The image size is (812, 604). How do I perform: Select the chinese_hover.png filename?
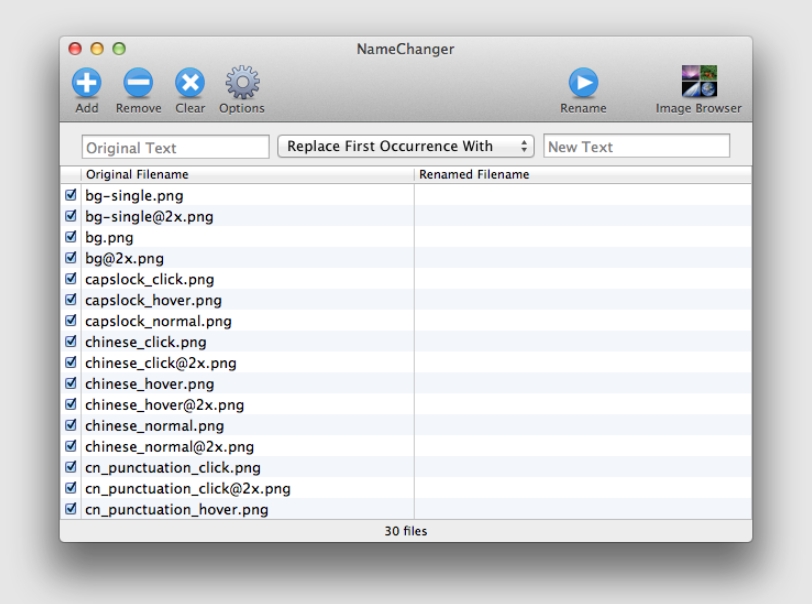[150, 384]
